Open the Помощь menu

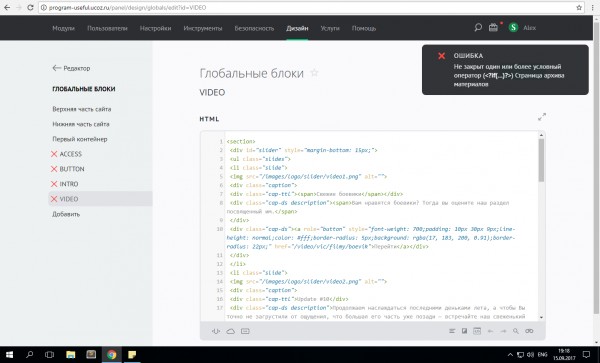point(364,28)
